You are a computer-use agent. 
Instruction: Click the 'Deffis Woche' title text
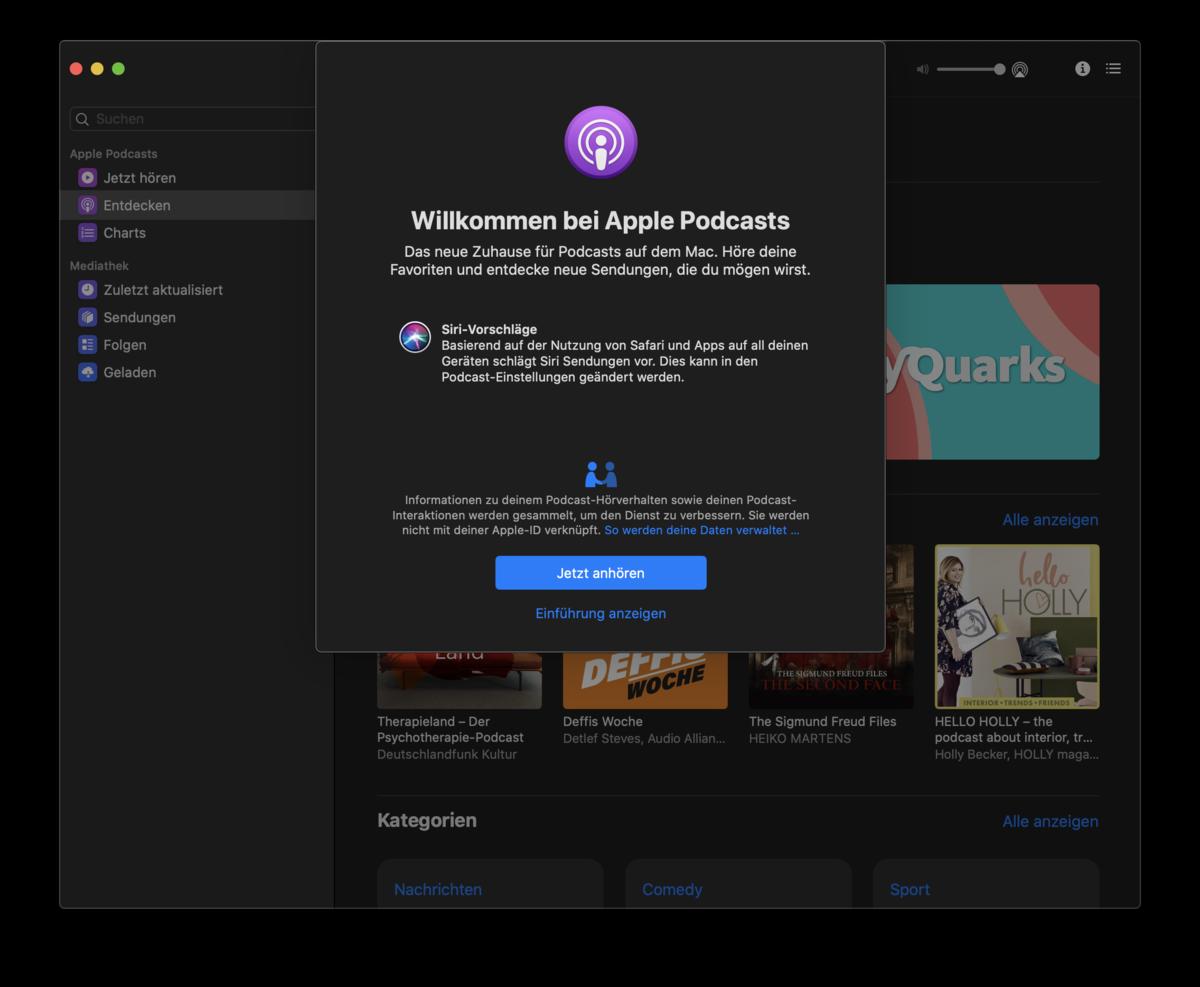coord(603,721)
